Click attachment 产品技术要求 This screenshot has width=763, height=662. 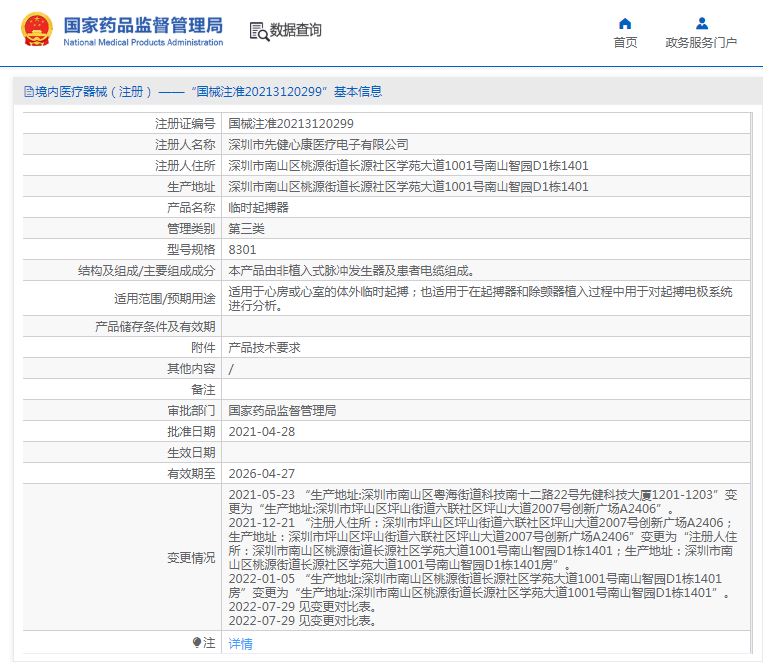(264, 347)
